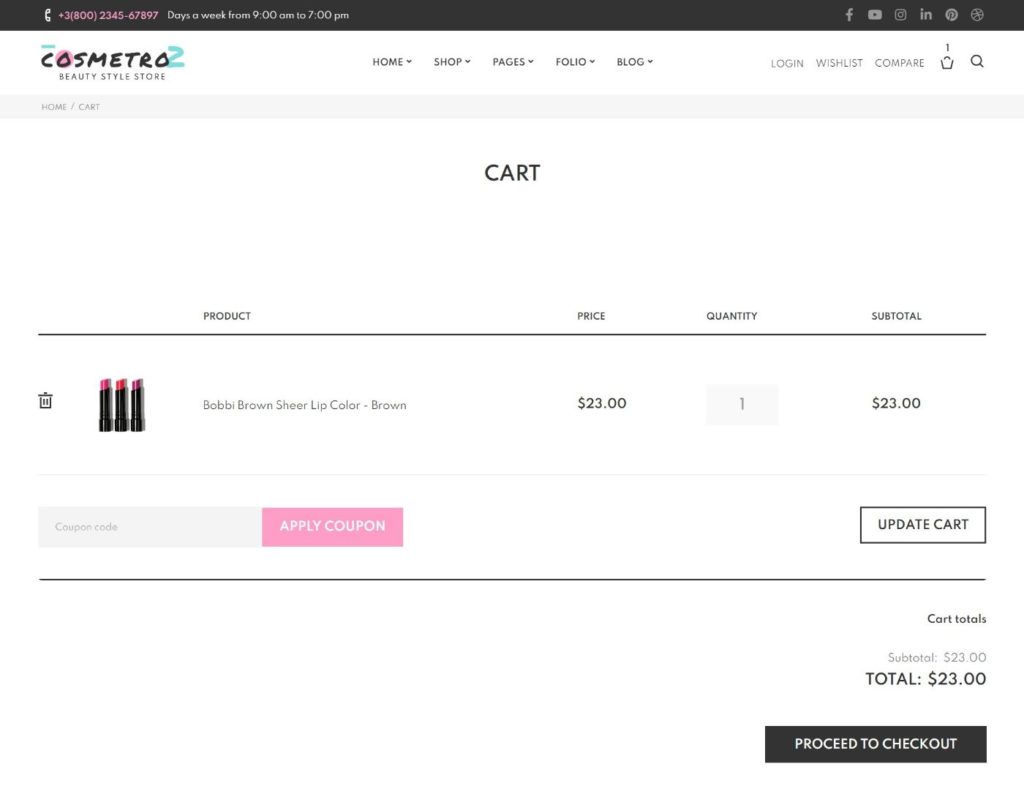This screenshot has width=1024, height=786.
Task: Open the search magnifier icon
Action: point(976,61)
